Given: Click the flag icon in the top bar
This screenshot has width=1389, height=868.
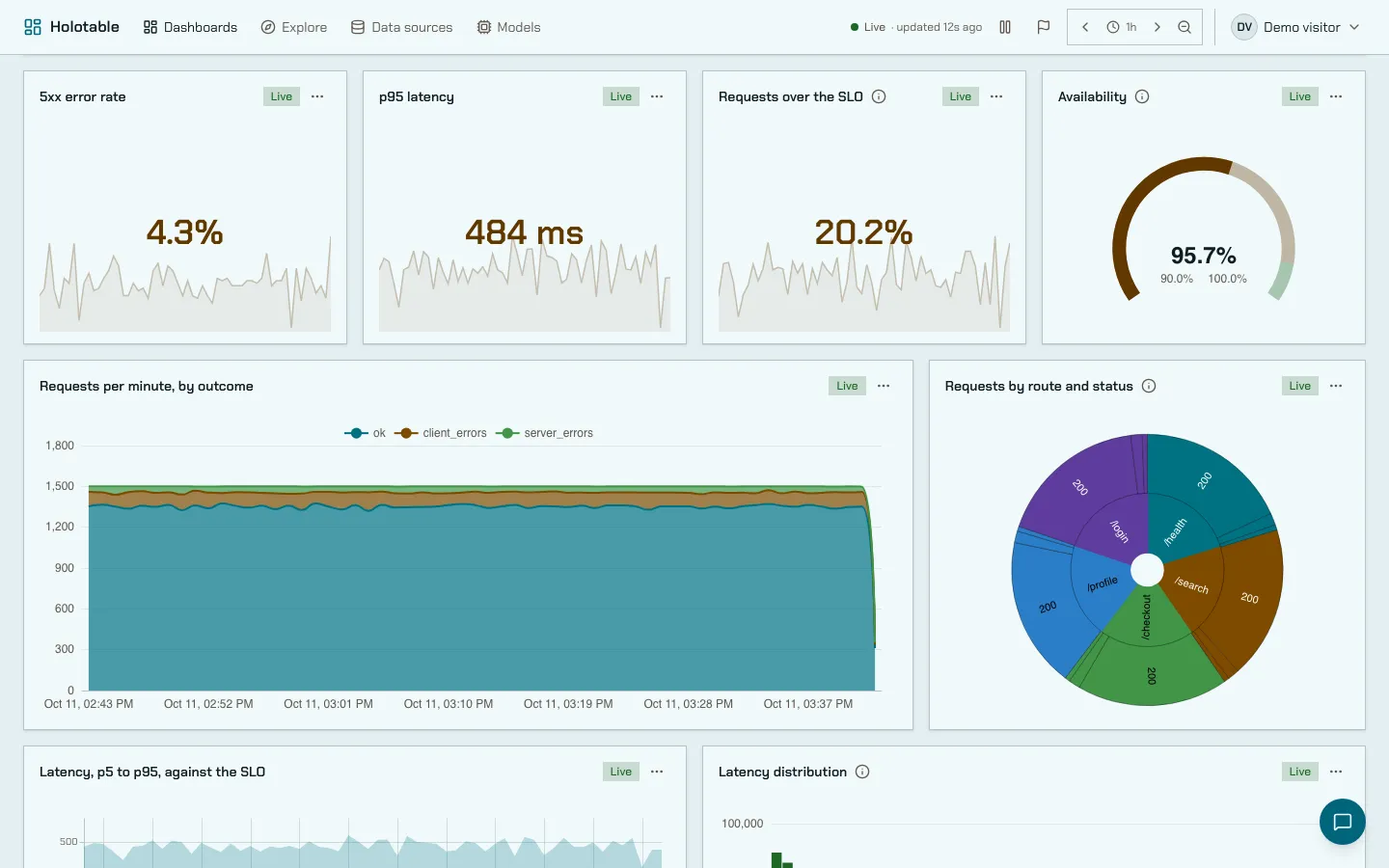Looking at the screenshot, I should (1043, 27).
